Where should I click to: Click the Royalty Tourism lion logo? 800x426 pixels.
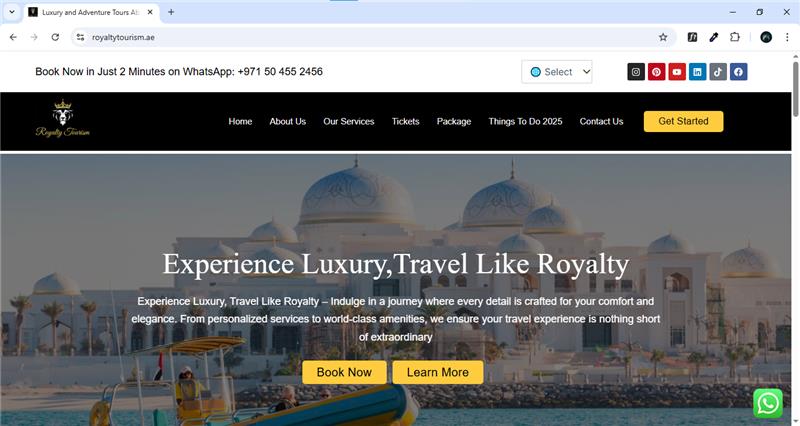tap(62, 119)
